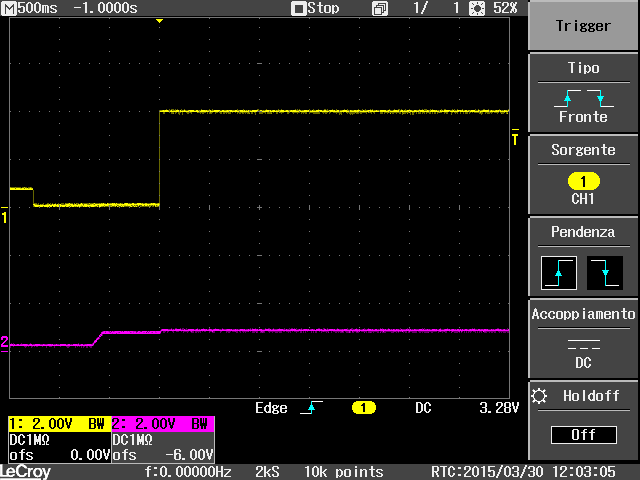The image size is (640, 480).
Task: Toggle the Holdoff Off field
Action: [584, 435]
